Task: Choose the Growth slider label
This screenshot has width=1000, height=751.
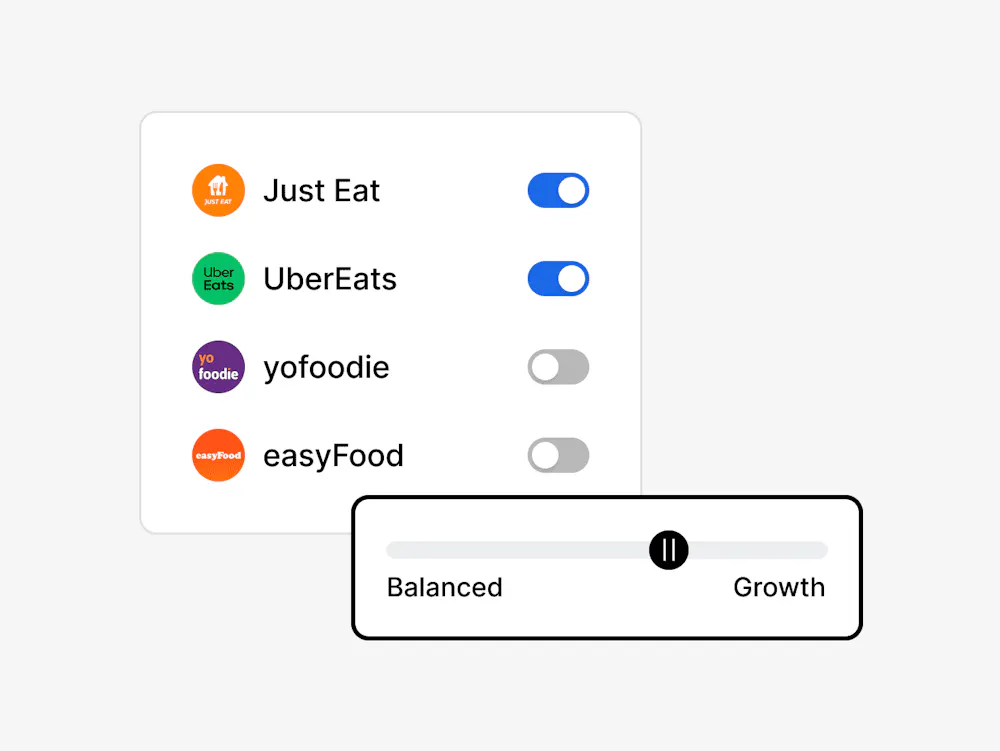Action: [779, 587]
